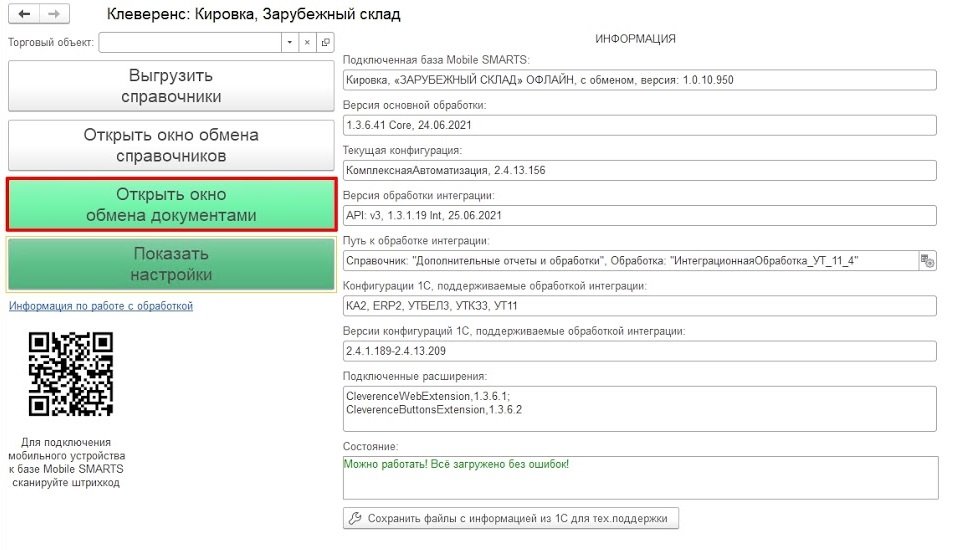Select the supported configurations field КА2, ERP2
The image size is (959, 550).
click(x=639, y=306)
